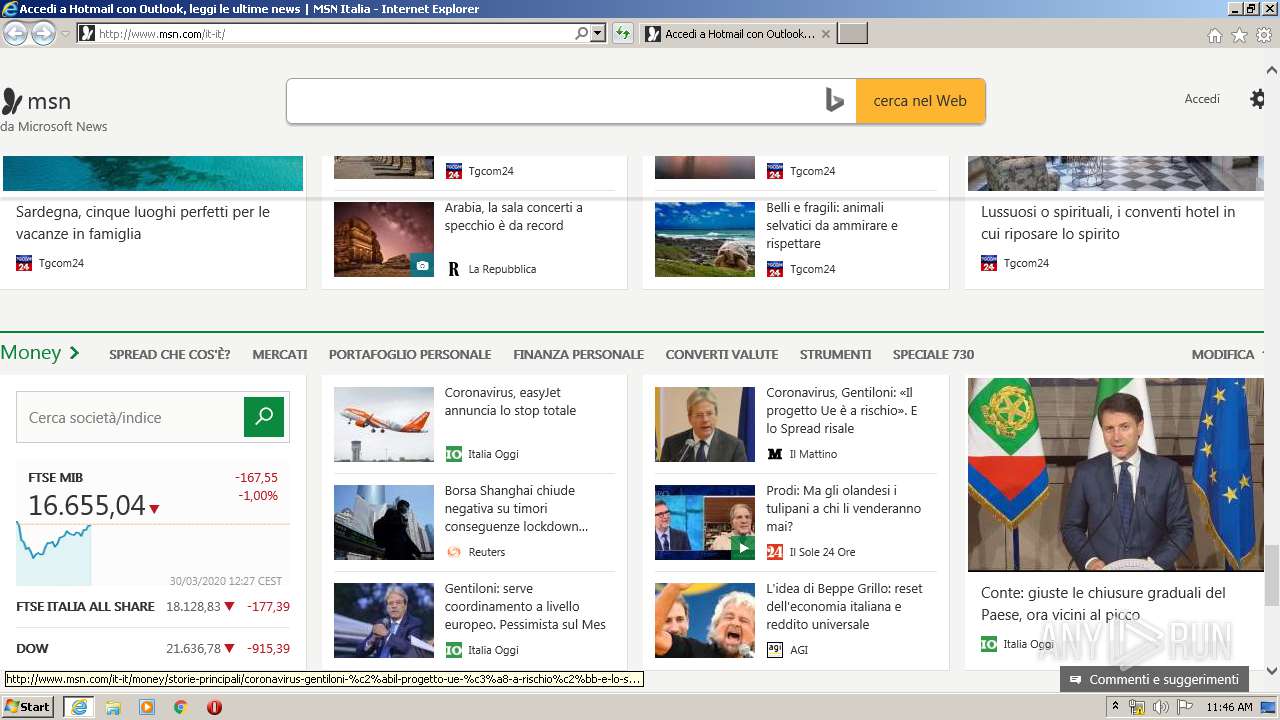Click the Internet Explorer forward arrow
The width and height of the screenshot is (1280, 720).
coord(43,34)
